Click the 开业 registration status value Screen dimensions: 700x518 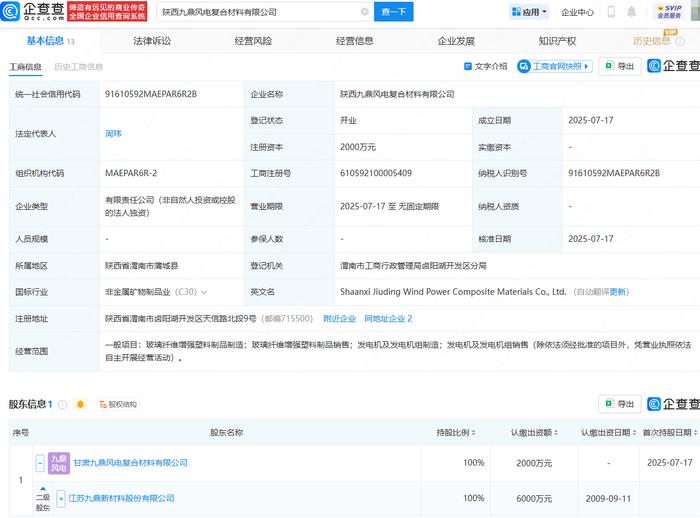pos(348,121)
